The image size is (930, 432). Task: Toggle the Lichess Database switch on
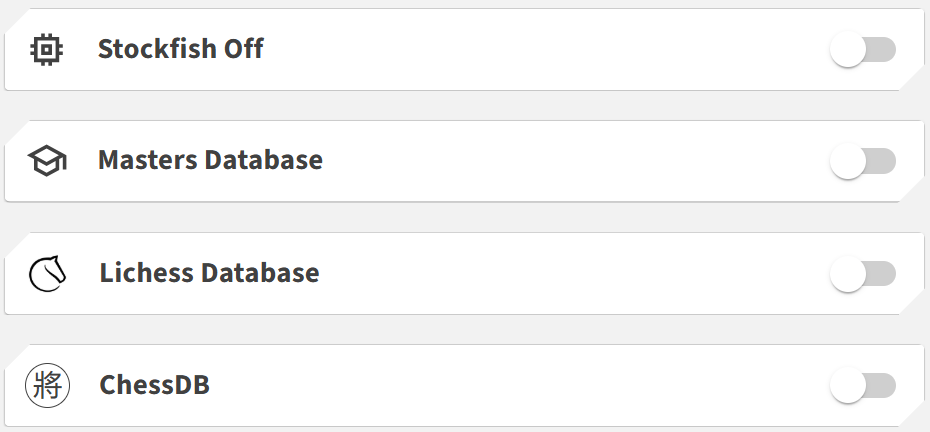(x=862, y=273)
